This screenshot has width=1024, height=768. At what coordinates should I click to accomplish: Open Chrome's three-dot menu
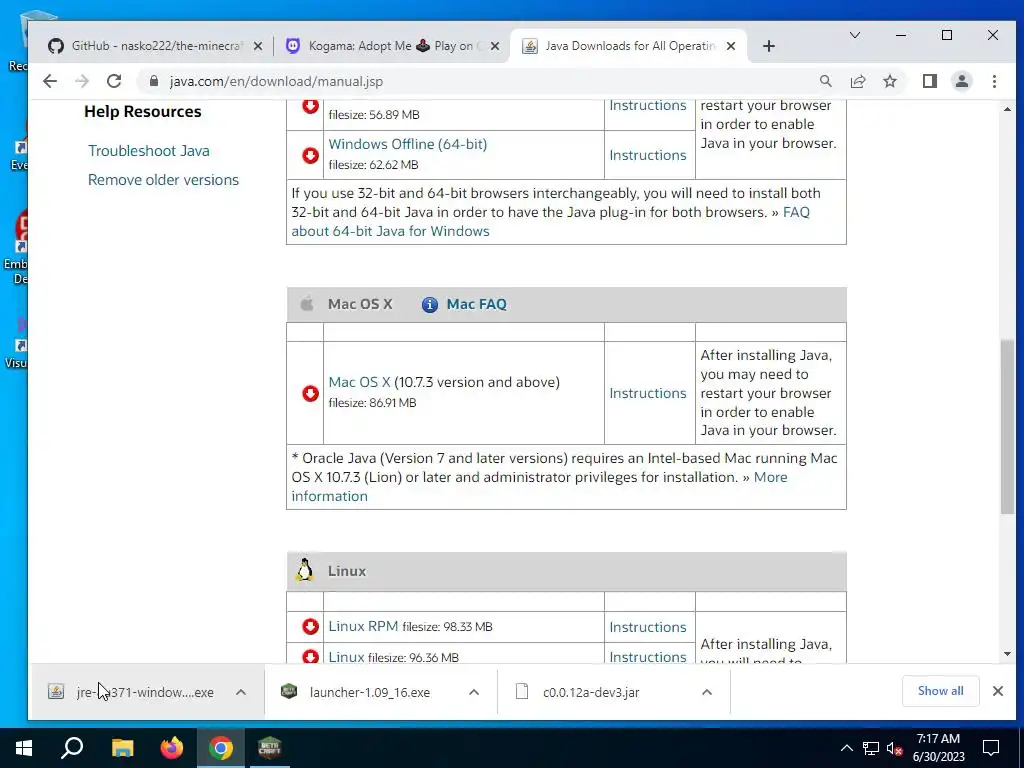[x=994, y=81]
